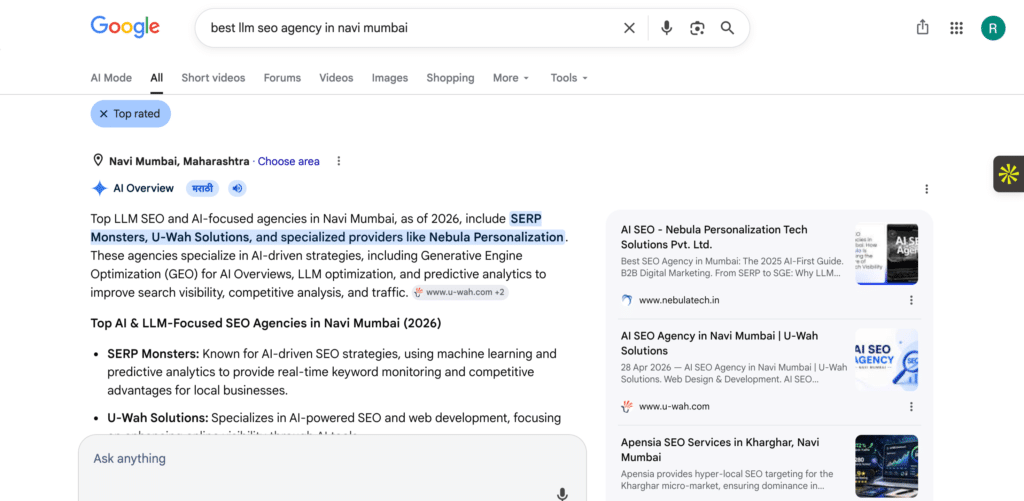Viewport: 1024px width, 501px height.
Task: Remove the Top rated filter chip
Action: (x=131, y=114)
